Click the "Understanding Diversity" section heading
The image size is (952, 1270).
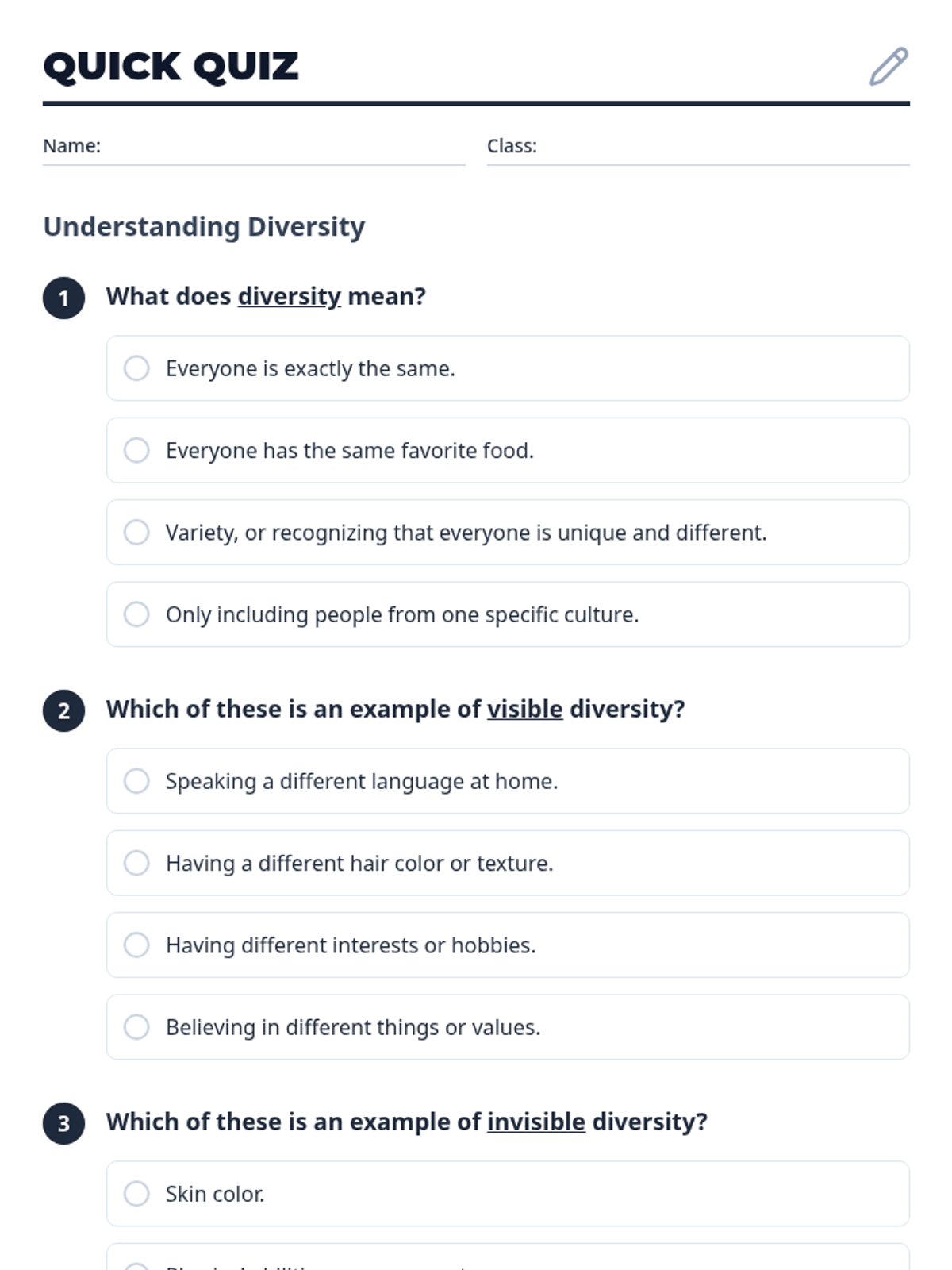(204, 226)
